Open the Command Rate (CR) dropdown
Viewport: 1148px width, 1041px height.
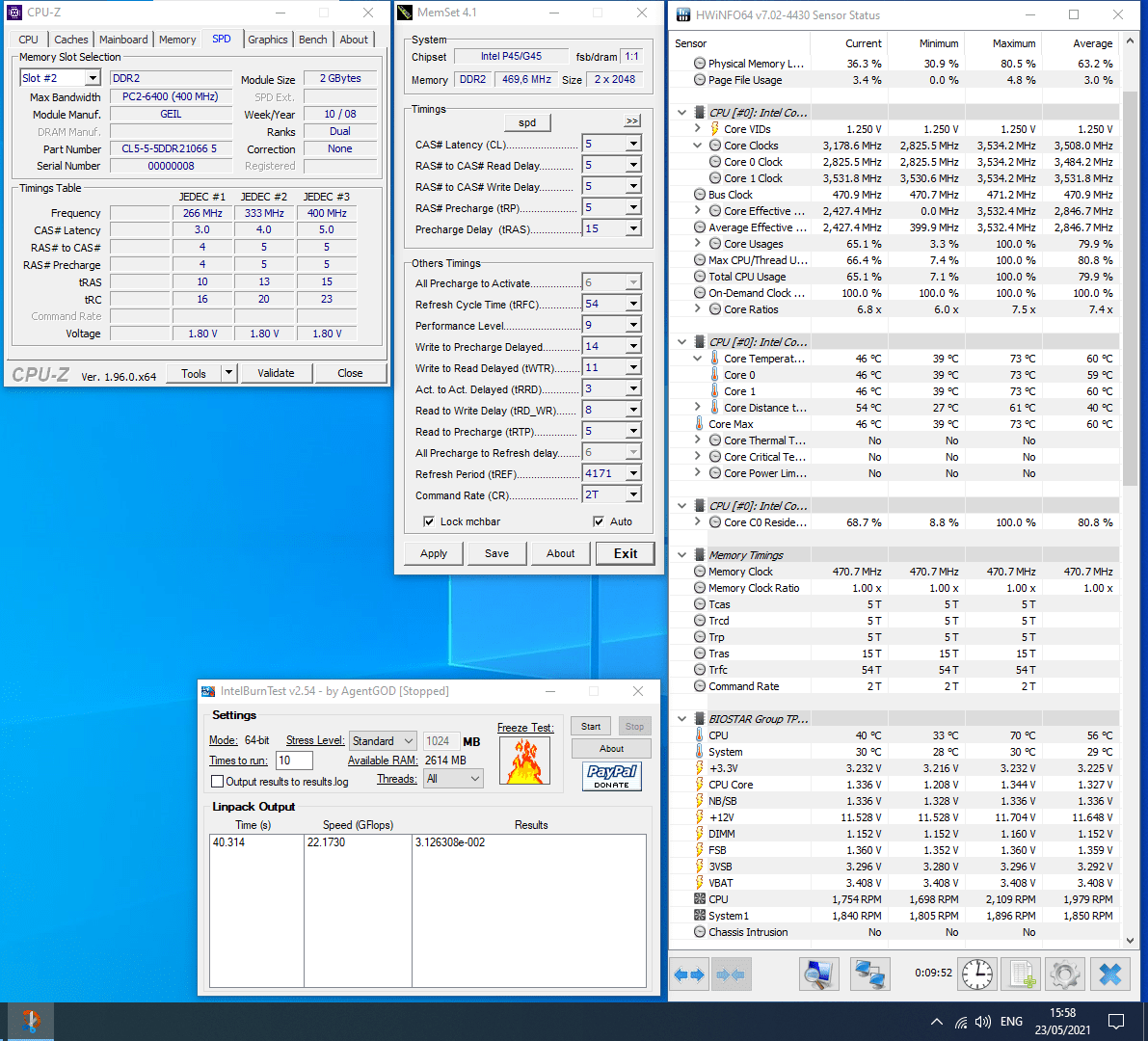(633, 494)
